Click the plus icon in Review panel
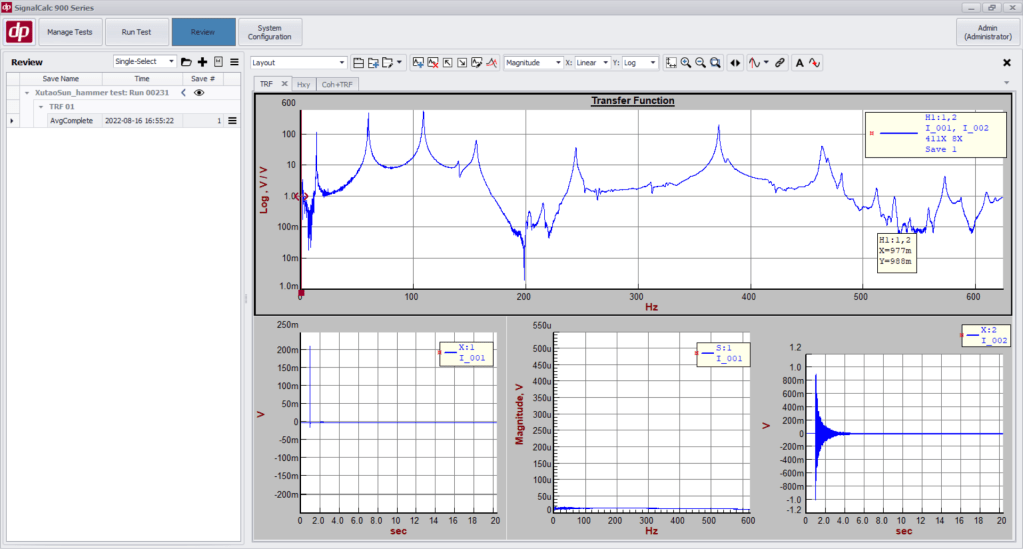 [202, 62]
